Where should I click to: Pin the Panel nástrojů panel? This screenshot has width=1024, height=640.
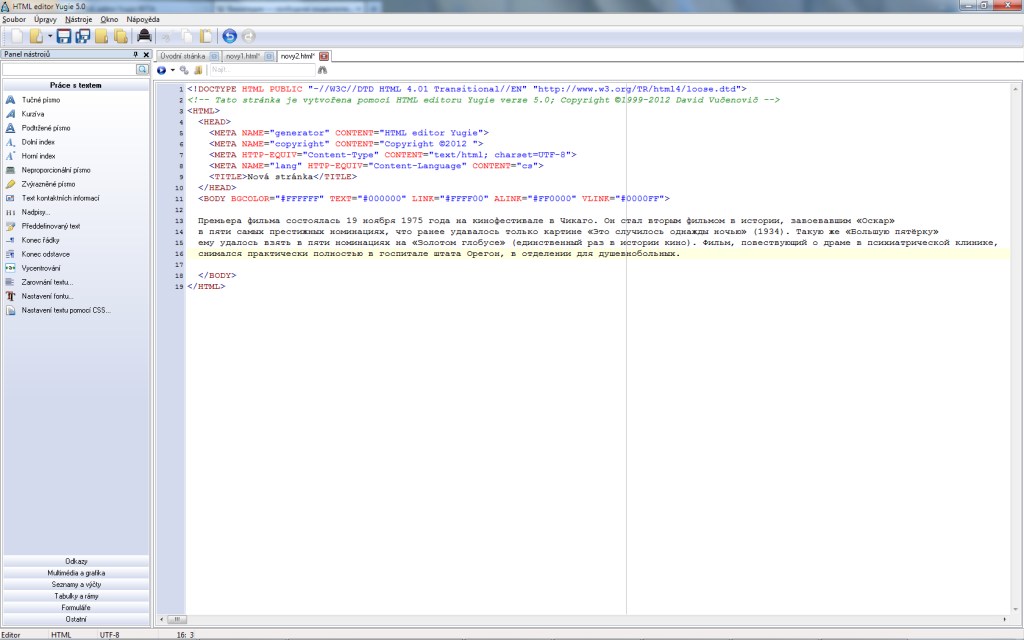[135, 54]
